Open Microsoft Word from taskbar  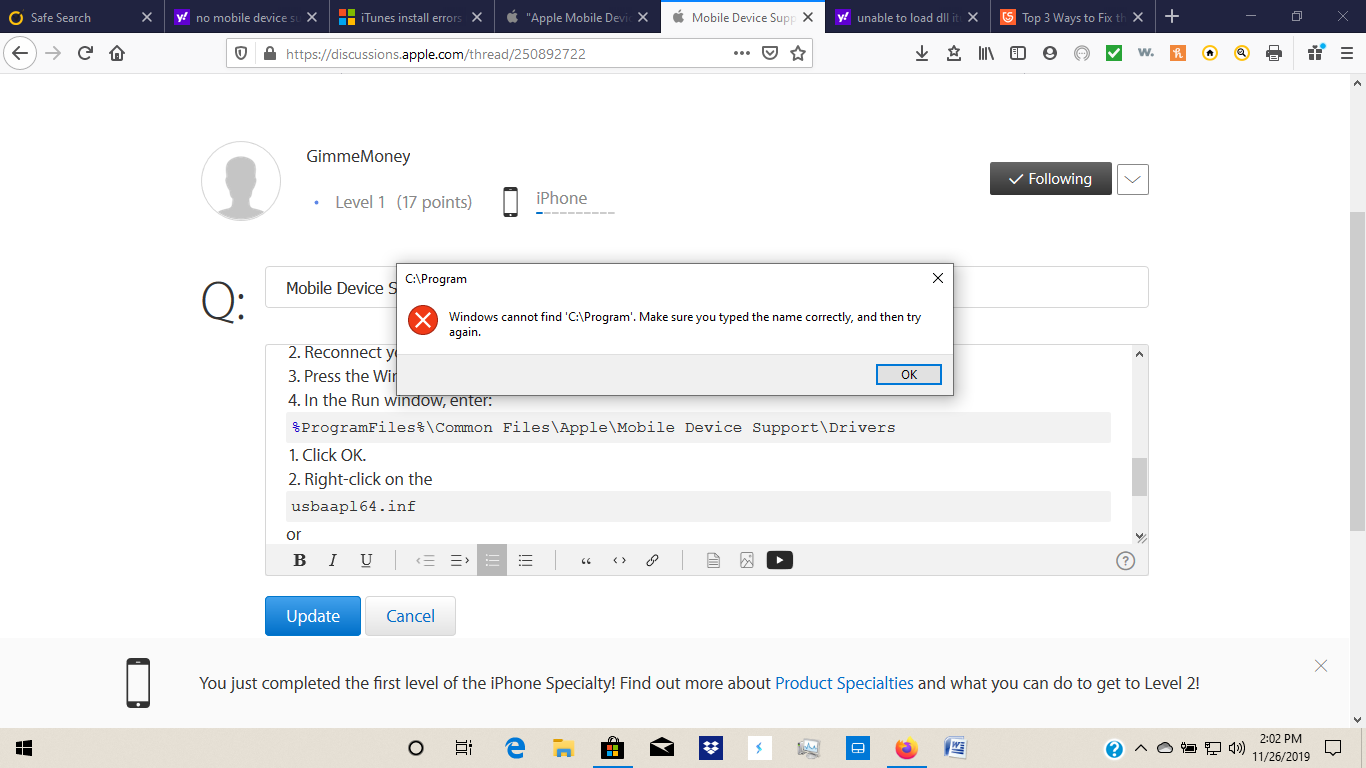click(x=955, y=748)
